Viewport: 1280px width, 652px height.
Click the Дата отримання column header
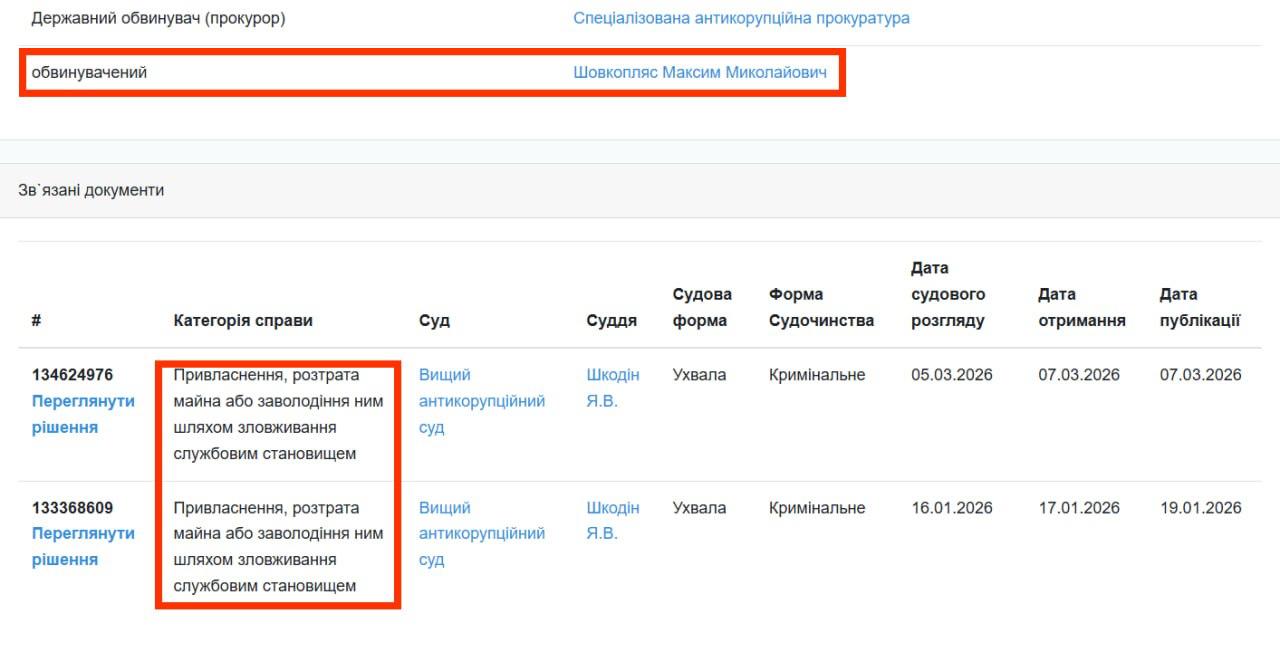1082,307
